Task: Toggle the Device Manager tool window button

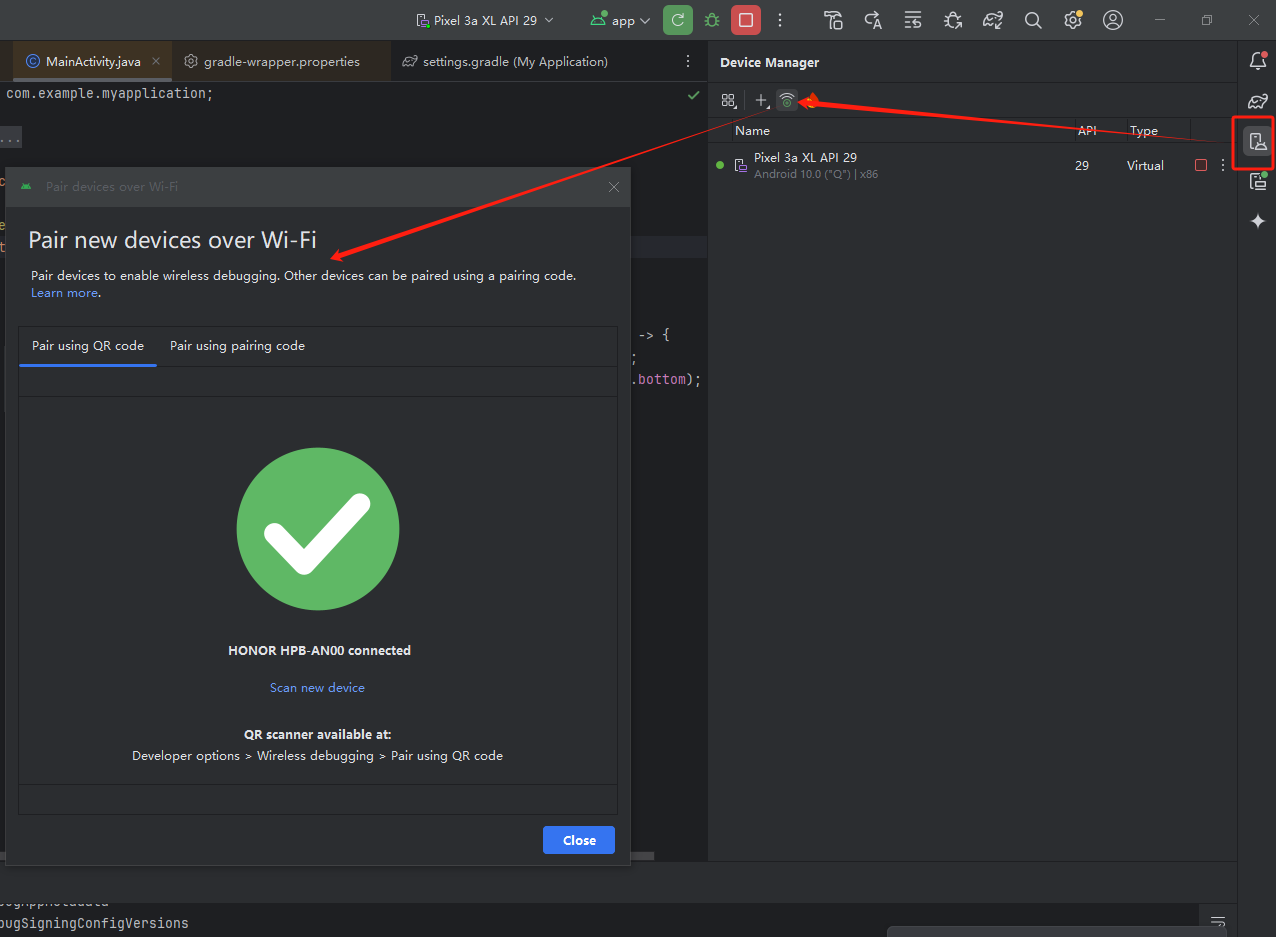Action: click(1258, 141)
